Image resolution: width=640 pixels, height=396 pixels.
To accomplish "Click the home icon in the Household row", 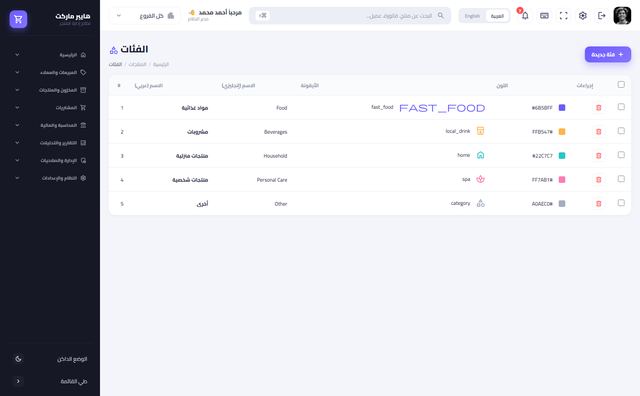I will [x=480, y=155].
